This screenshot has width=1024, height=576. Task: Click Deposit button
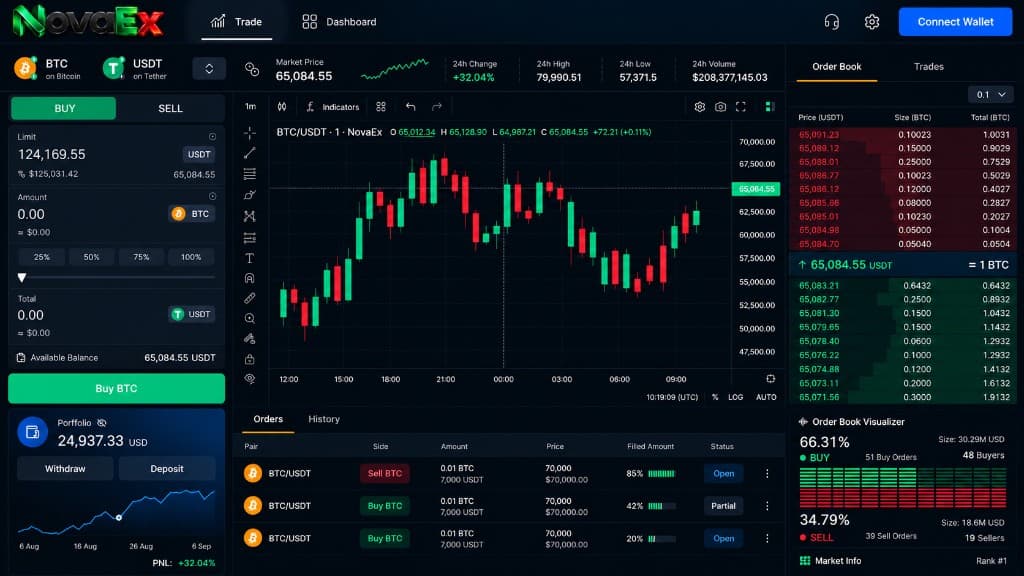tap(167, 469)
